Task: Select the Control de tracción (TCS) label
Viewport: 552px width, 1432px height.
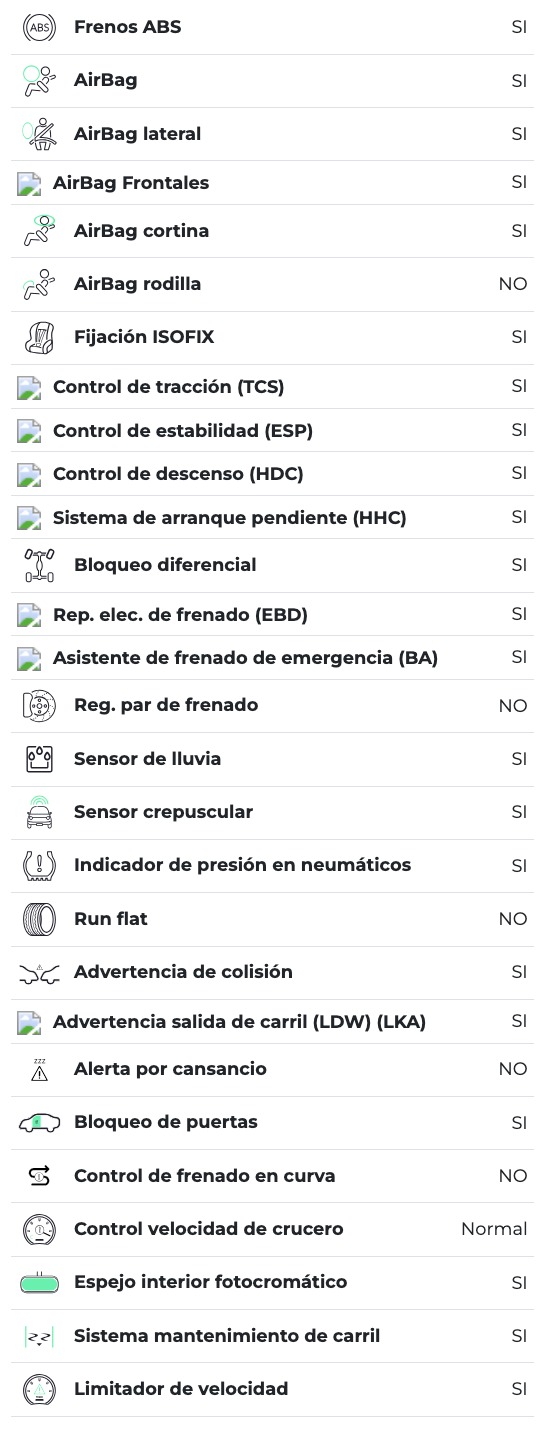Action: click(x=169, y=387)
